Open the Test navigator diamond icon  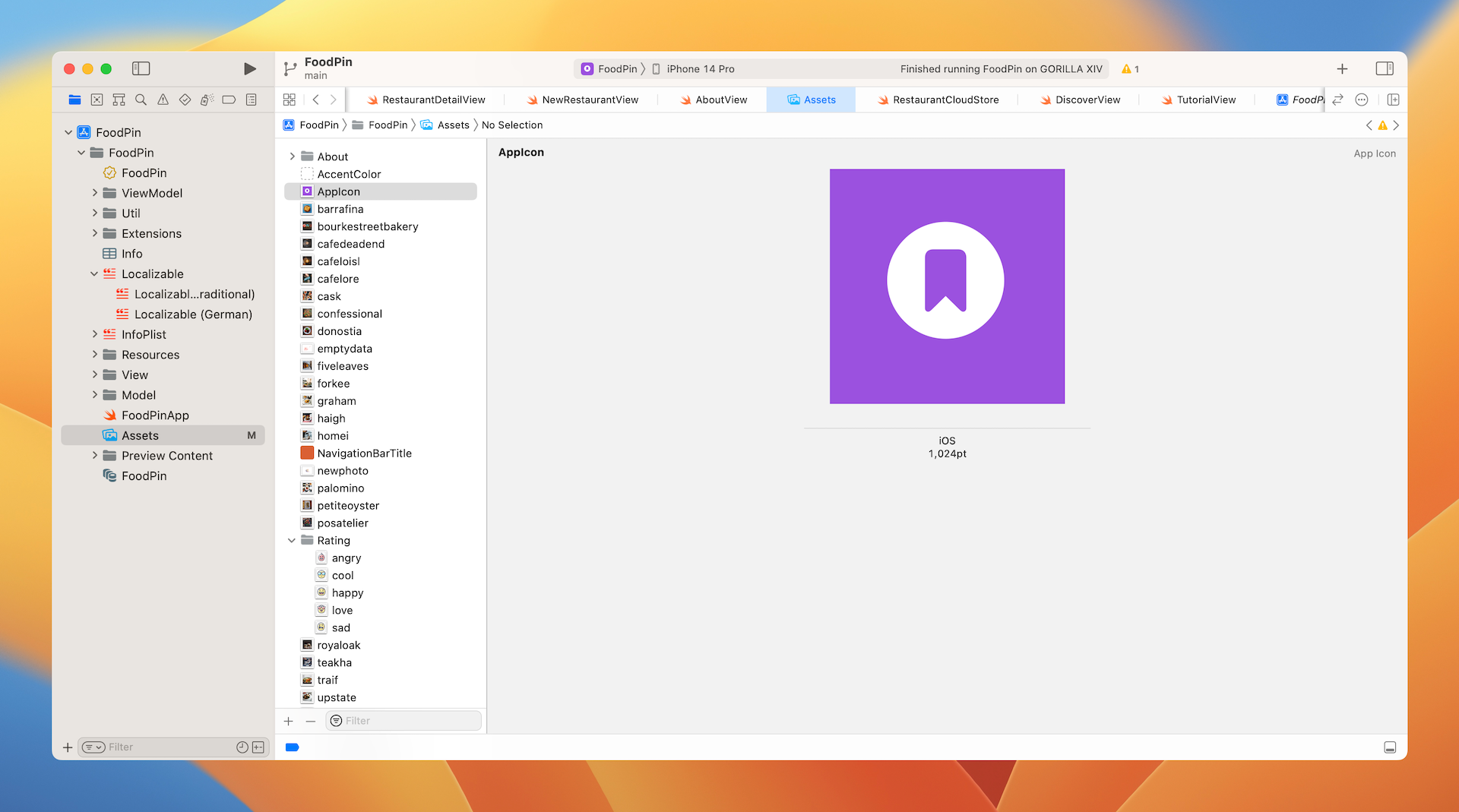(184, 100)
